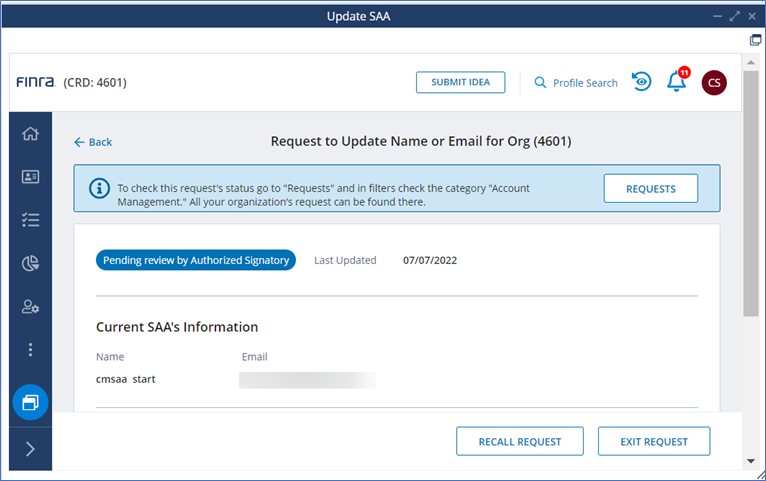766x481 pixels.
Task: Click the REQUESTS button
Action: tap(650, 188)
